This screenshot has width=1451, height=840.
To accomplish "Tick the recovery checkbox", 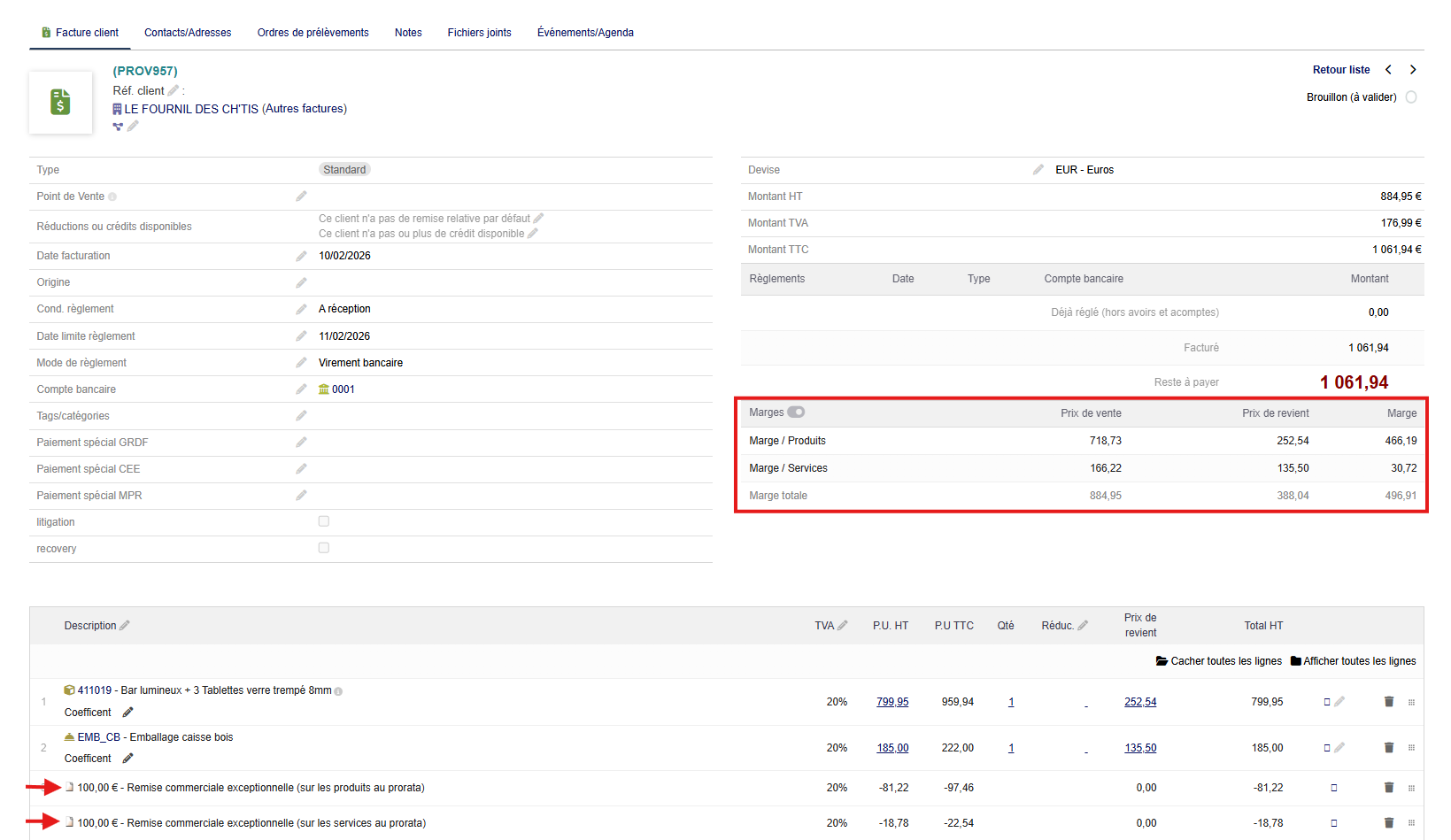I will tap(324, 548).
